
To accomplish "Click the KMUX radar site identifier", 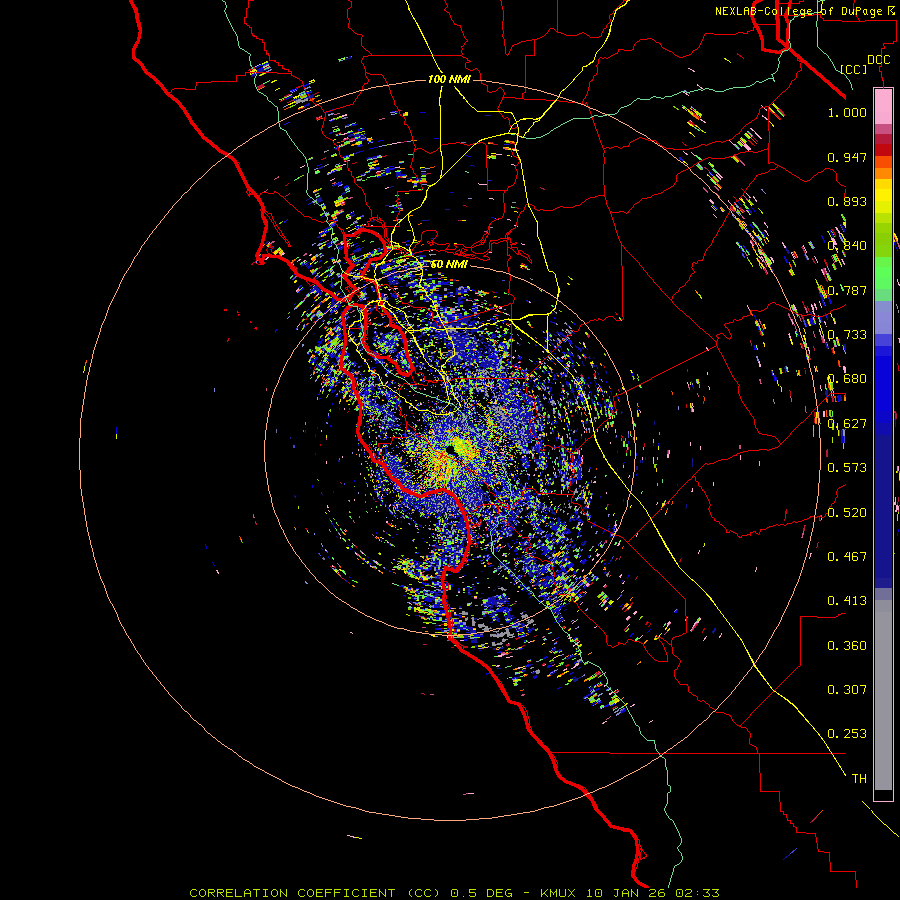I will 560,893.
